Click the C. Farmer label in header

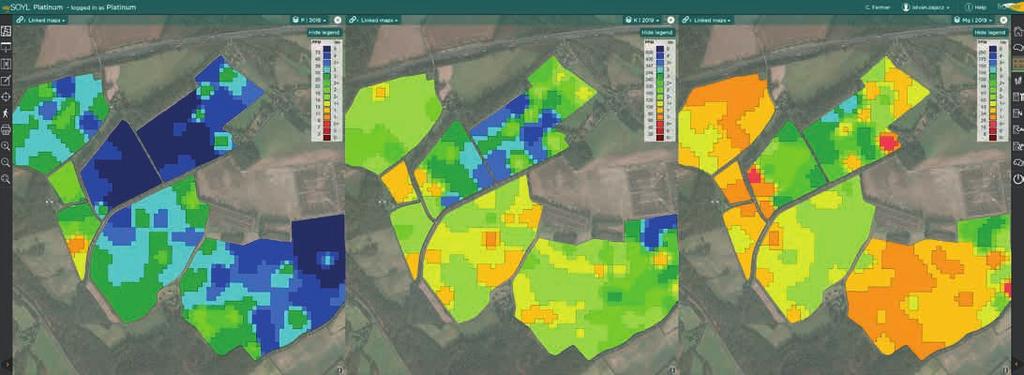[879, 7]
